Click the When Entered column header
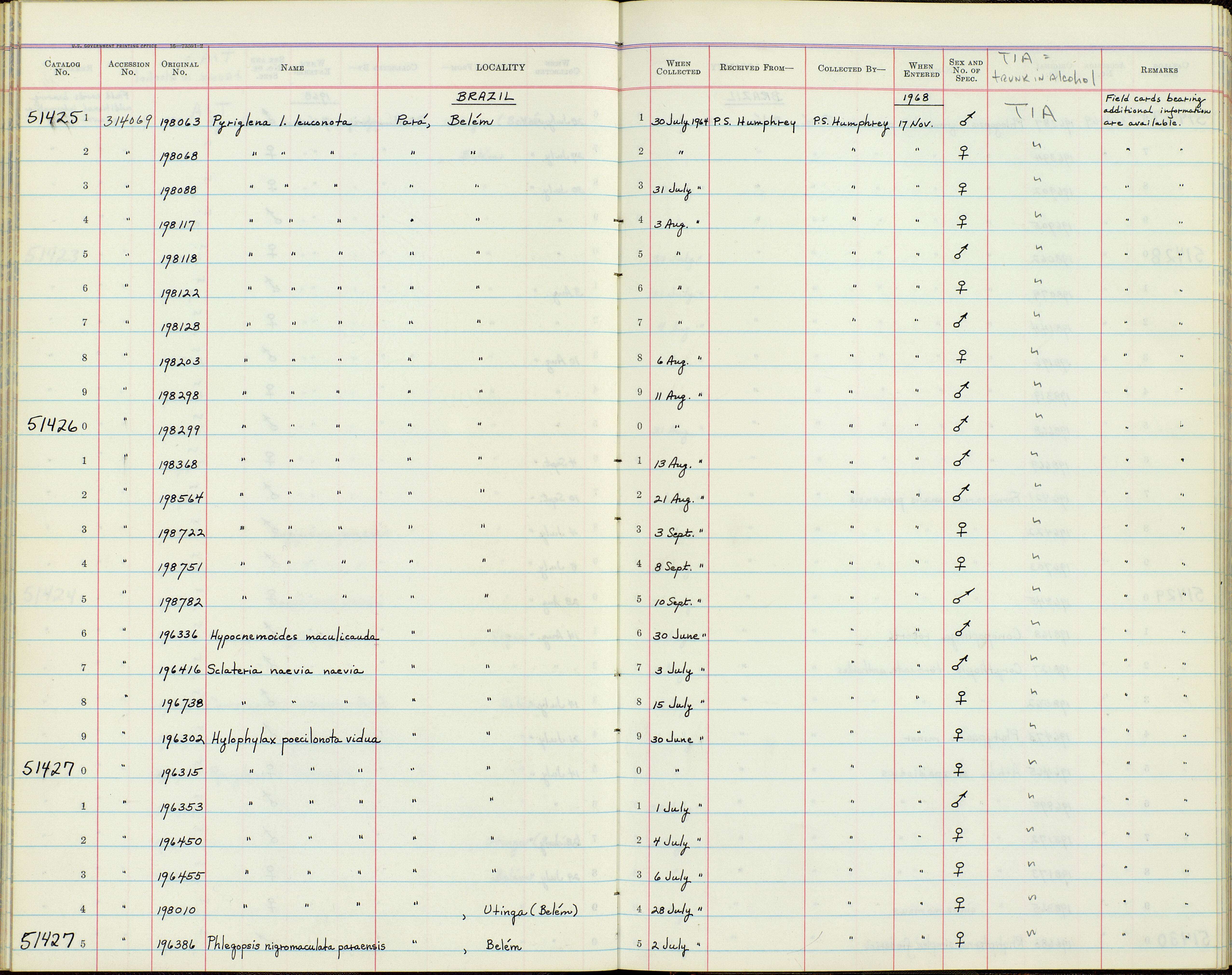 point(921,70)
